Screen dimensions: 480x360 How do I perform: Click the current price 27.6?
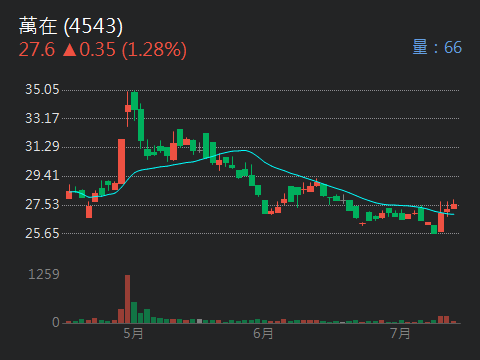tap(37, 50)
